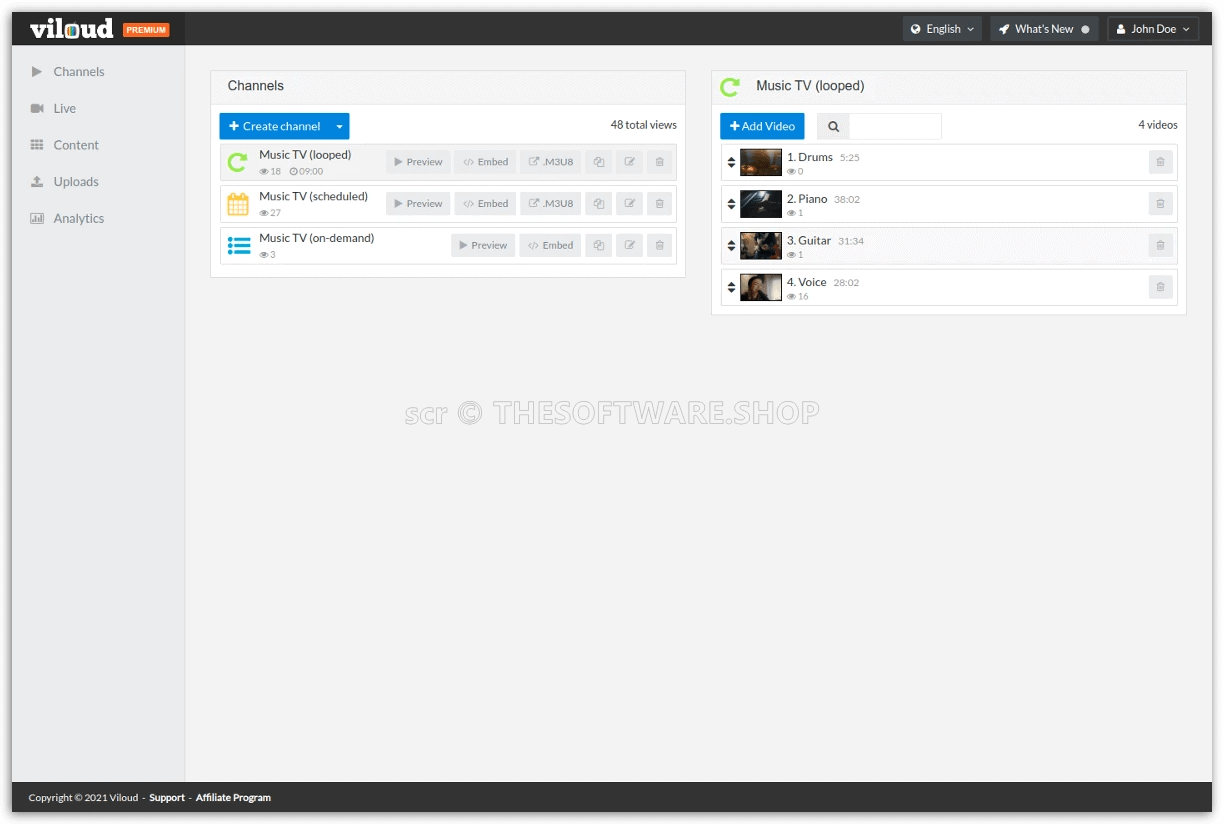
Task: Open the Affiliate Program footer link
Action: 233,798
